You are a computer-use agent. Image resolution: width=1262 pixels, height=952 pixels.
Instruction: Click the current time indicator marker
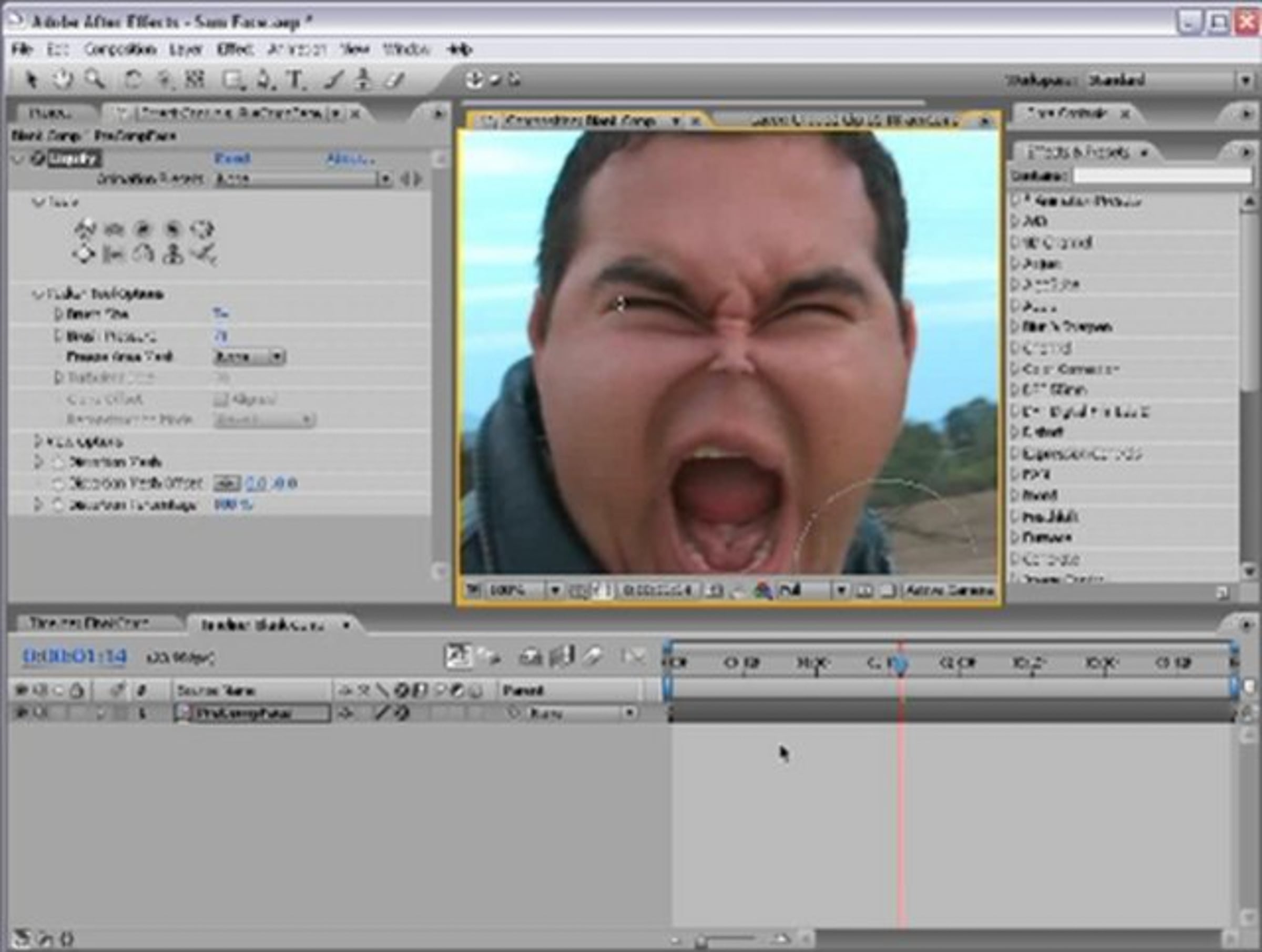click(900, 664)
